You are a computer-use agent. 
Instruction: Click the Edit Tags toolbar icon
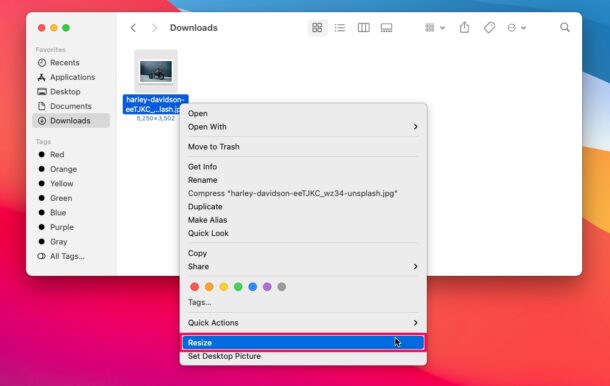tap(489, 28)
